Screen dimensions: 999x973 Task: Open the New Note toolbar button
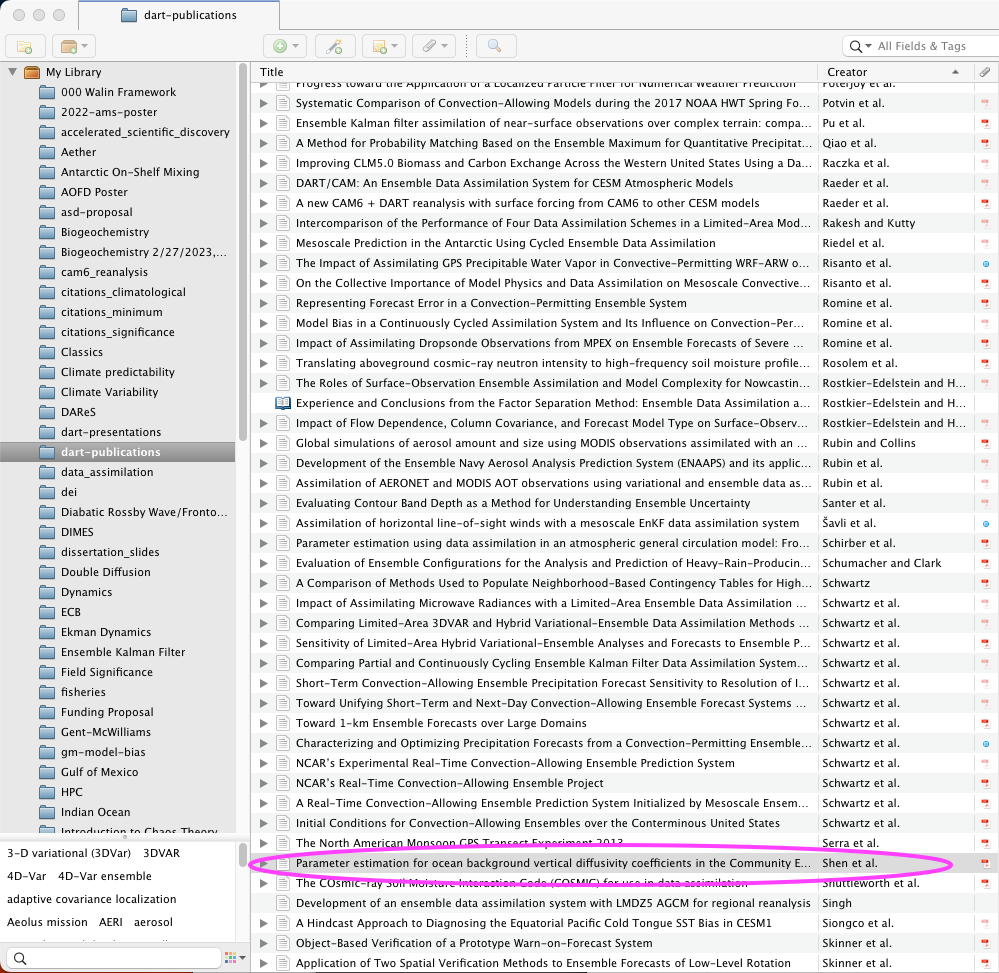[x=385, y=46]
